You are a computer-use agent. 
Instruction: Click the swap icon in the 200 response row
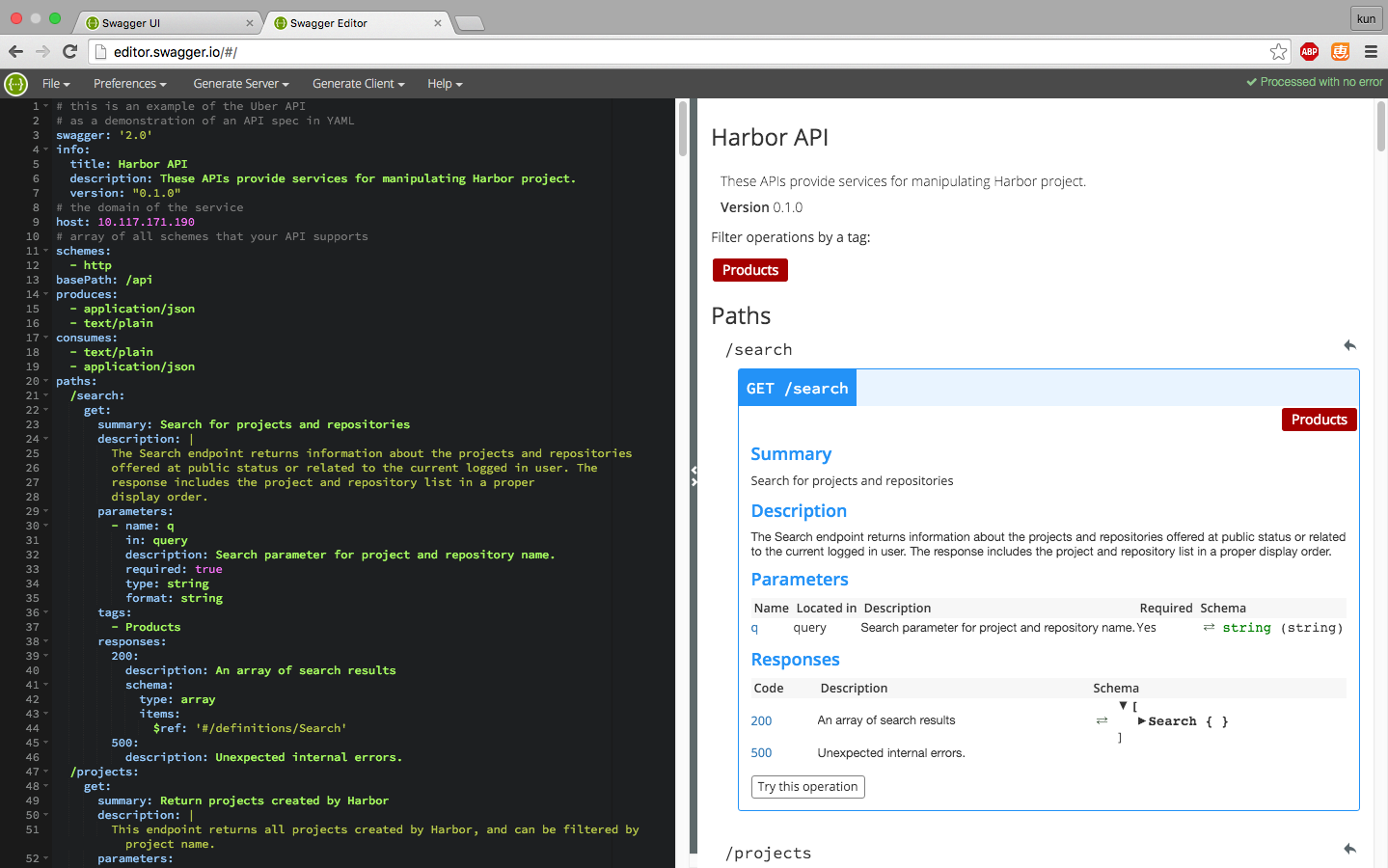click(1102, 720)
